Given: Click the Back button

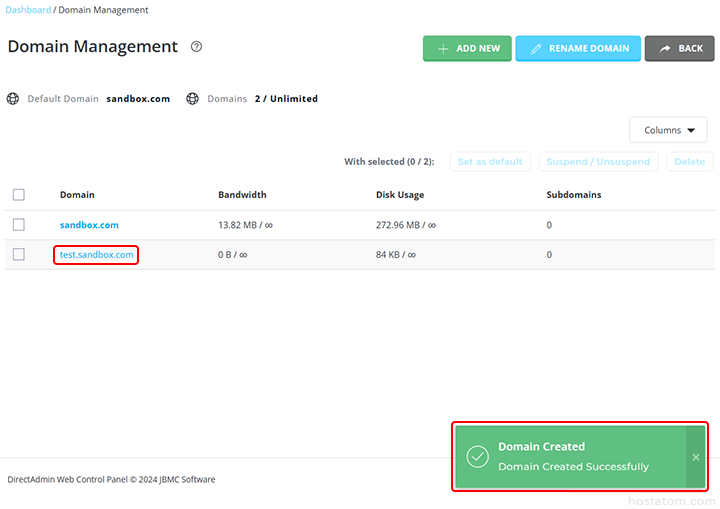Looking at the screenshot, I should click(679, 48).
